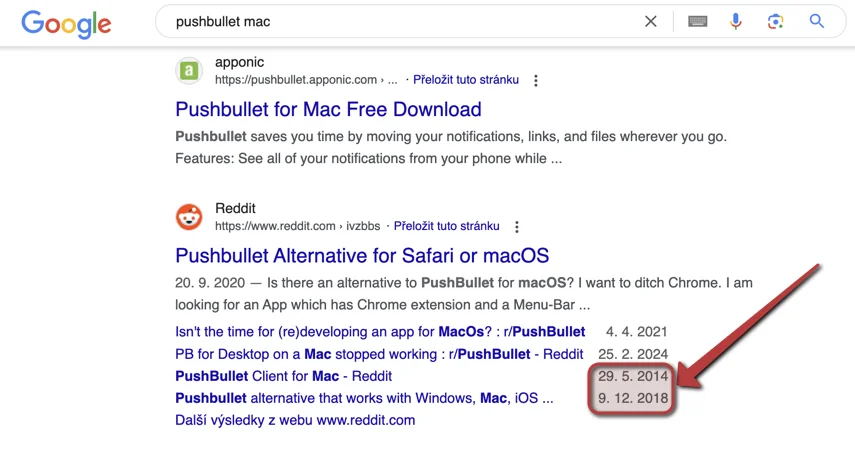Open the three-dot menu for the apponic result
Image resolution: width=855 pixels, height=467 pixels.
[535, 81]
